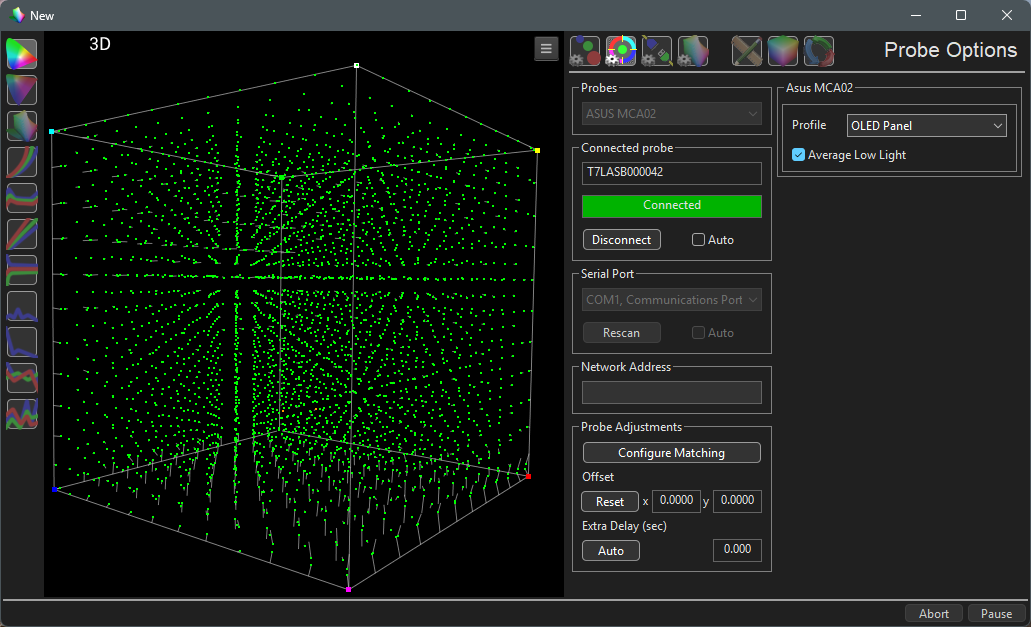Screen dimensions: 1031x627
Task: Click the RGB dots settings icon
Action: click(x=585, y=50)
